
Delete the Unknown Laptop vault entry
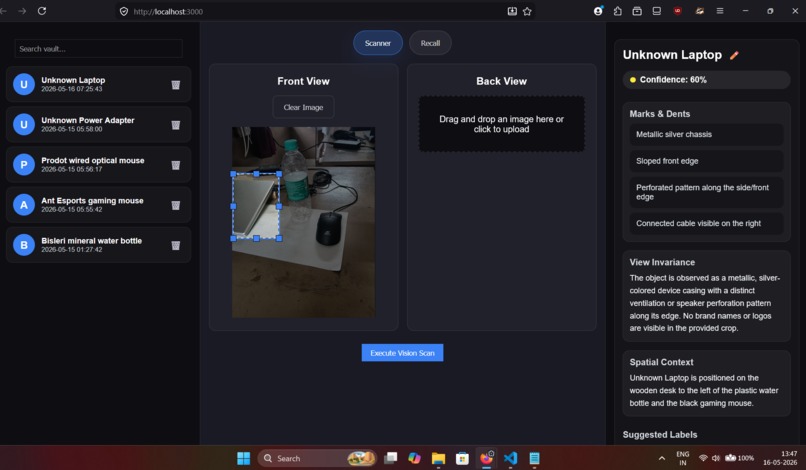(x=176, y=84)
